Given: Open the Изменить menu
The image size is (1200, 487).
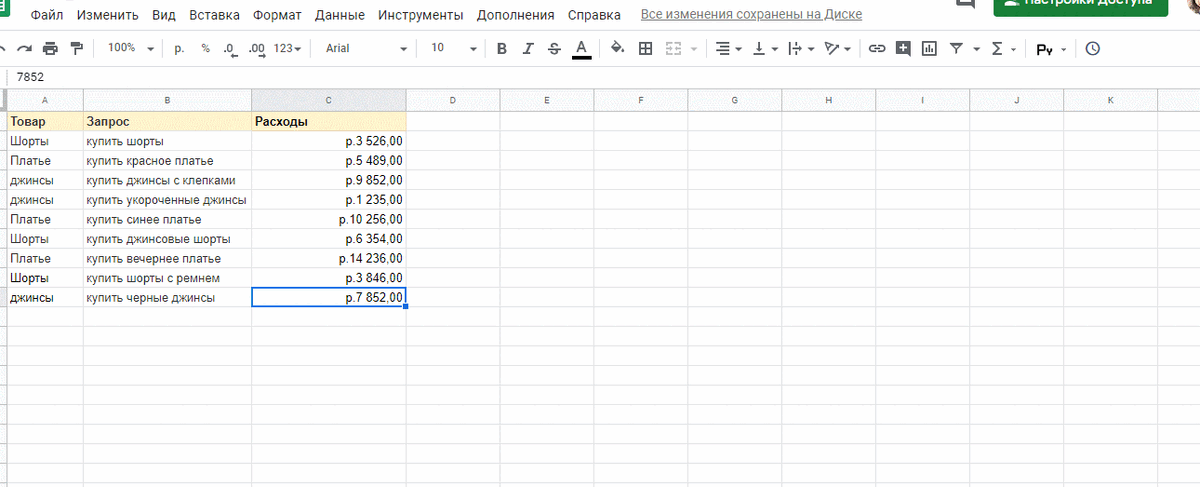Looking at the screenshot, I should coord(107,15).
